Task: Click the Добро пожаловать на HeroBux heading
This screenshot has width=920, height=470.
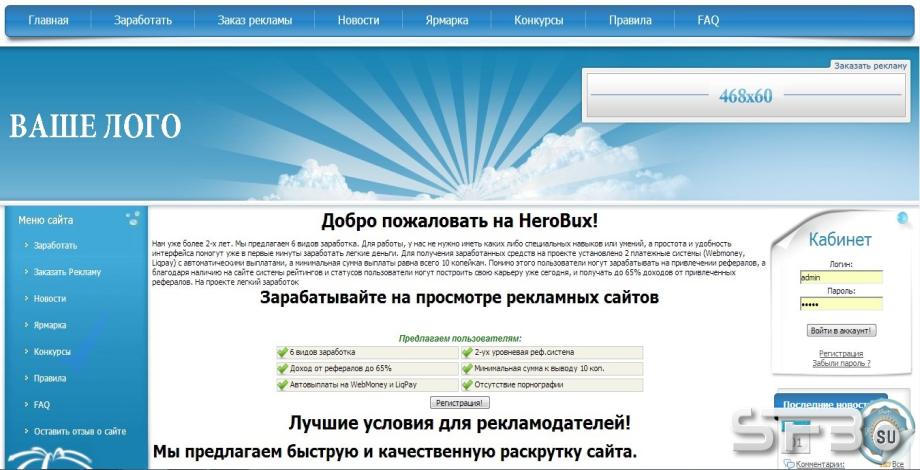Action: (x=460, y=222)
